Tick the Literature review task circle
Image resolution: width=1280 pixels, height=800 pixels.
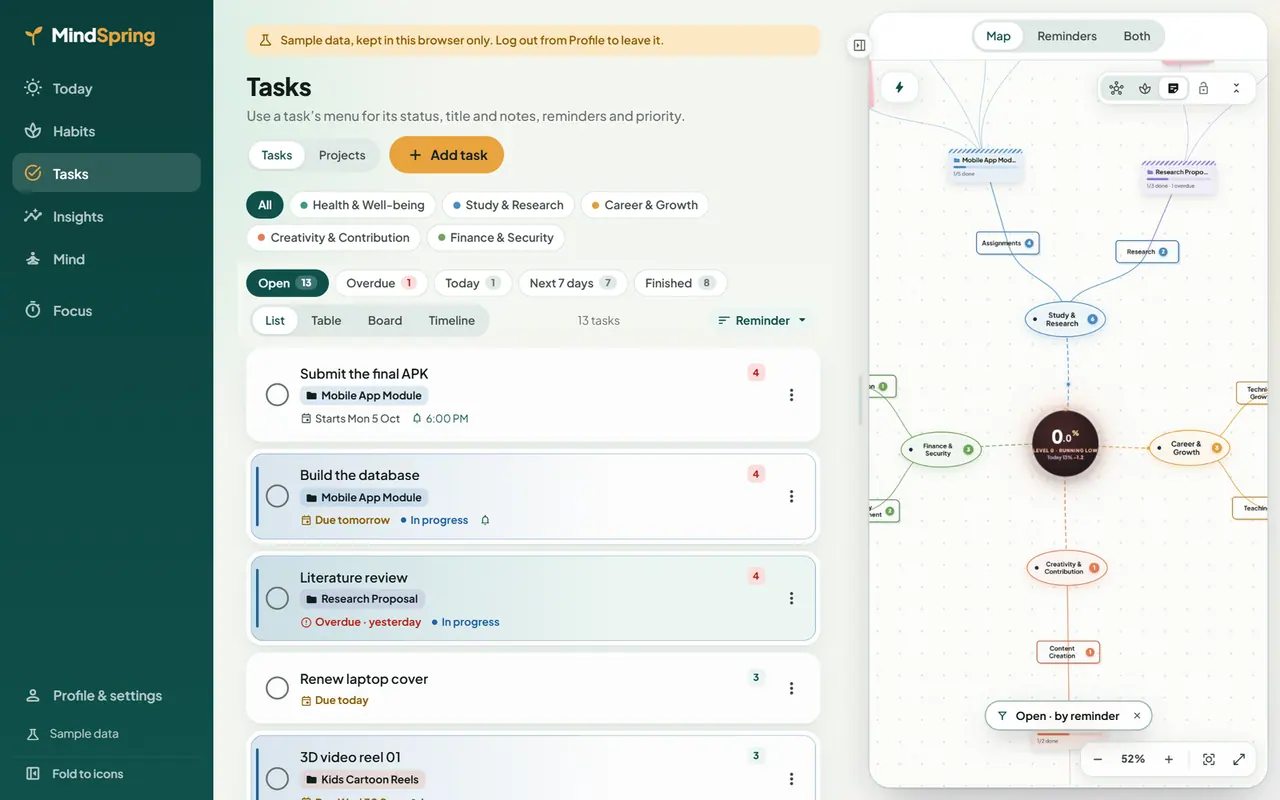(x=277, y=598)
